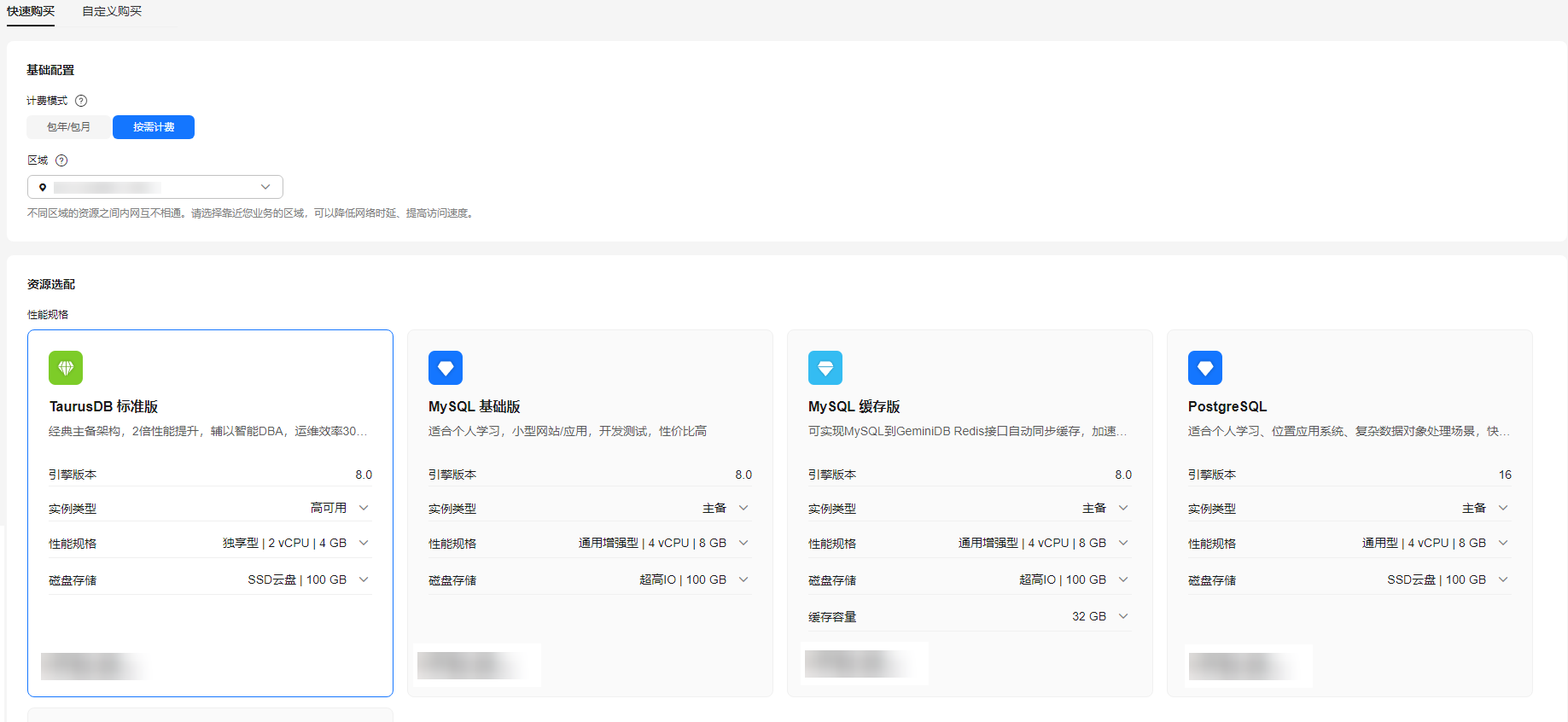
Task: Switch to 自定义购买 tab
Action: click(x=112, y=11)
